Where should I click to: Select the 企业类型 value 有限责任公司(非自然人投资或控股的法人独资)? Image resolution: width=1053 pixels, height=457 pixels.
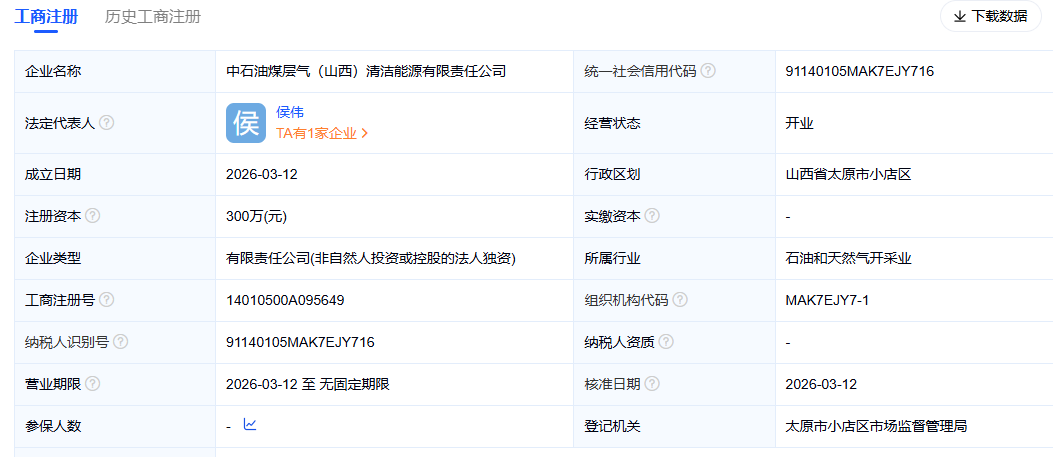click(371, 258)
